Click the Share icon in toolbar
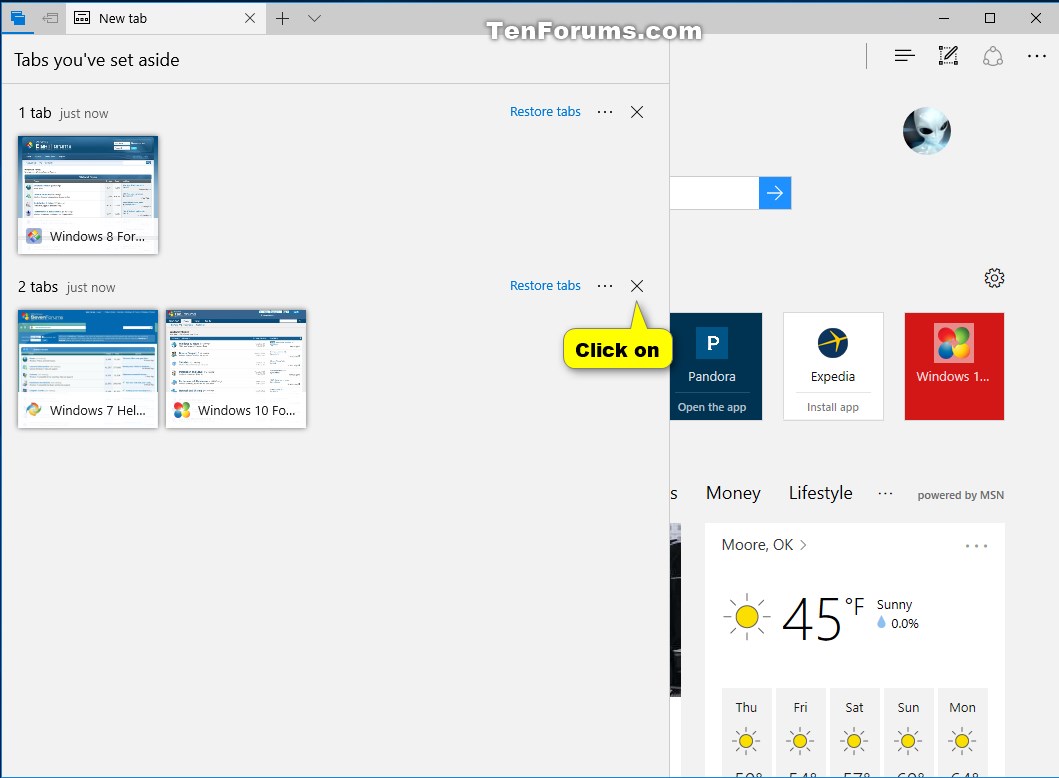 pos(993,56)
